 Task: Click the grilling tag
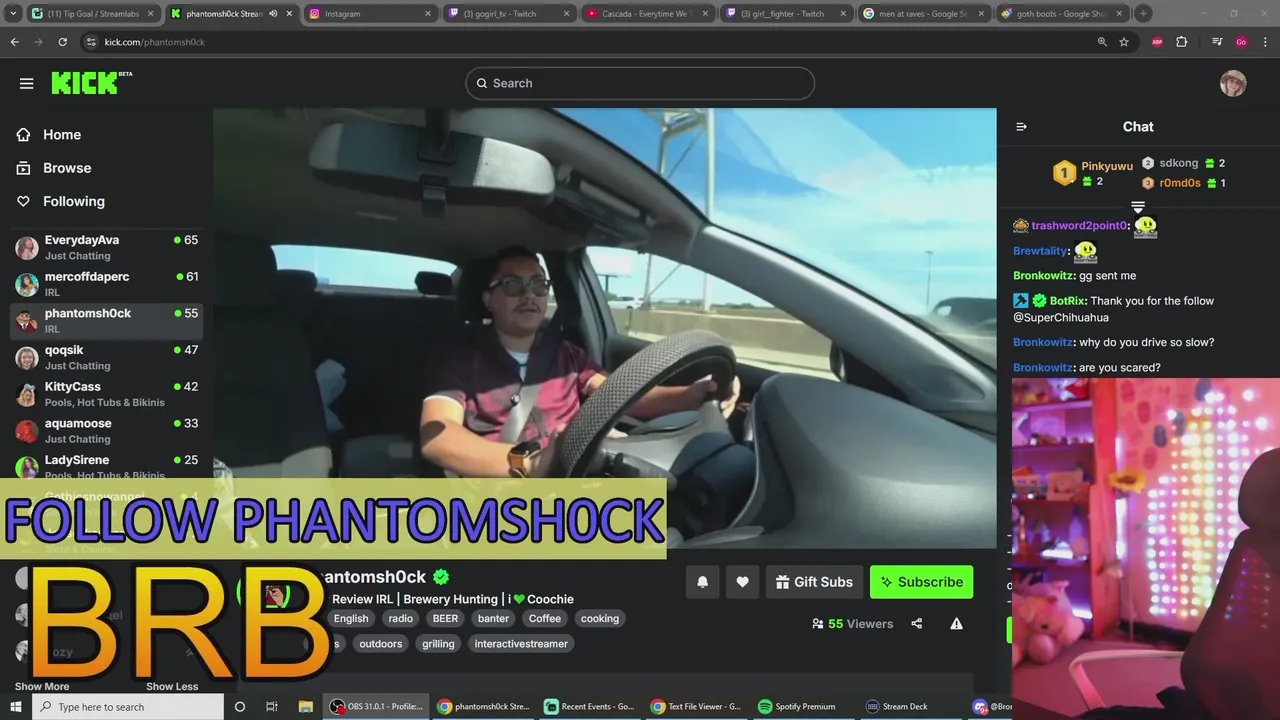point(438,644)
